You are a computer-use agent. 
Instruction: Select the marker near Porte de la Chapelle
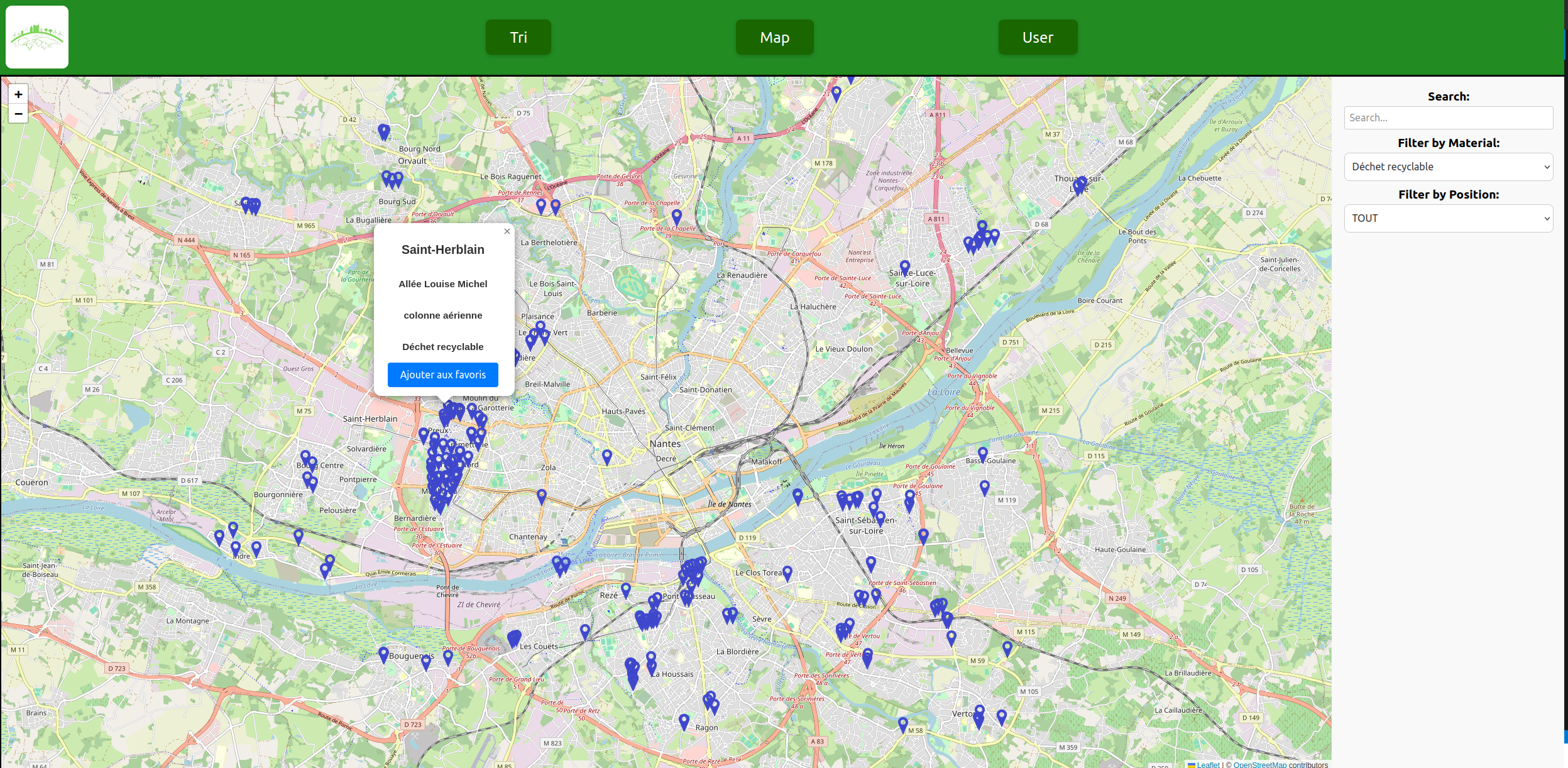click(x=677, y=217)
